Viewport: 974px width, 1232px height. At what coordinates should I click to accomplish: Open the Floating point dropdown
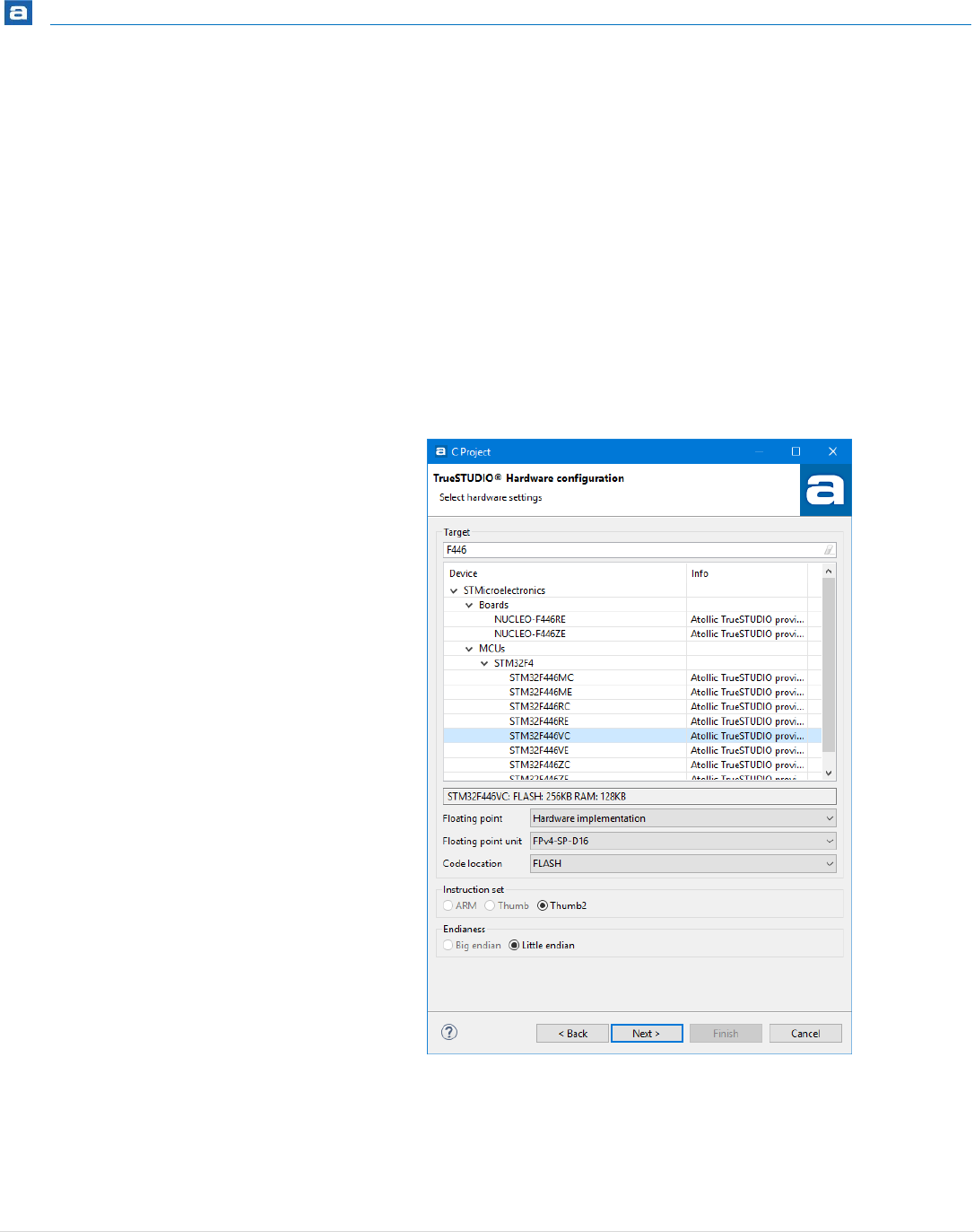click(683, 818)
